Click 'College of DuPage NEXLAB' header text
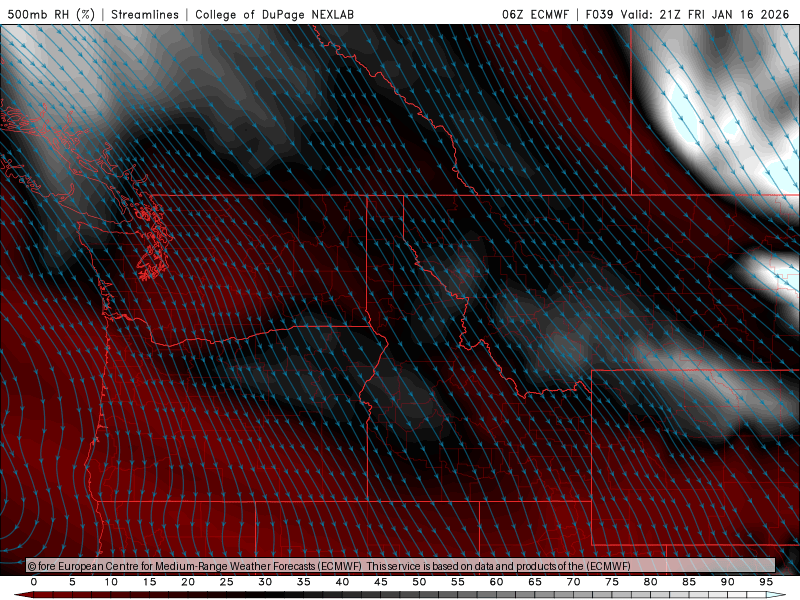800x600 pixels. pyautogui.click(x=274, y=14)
